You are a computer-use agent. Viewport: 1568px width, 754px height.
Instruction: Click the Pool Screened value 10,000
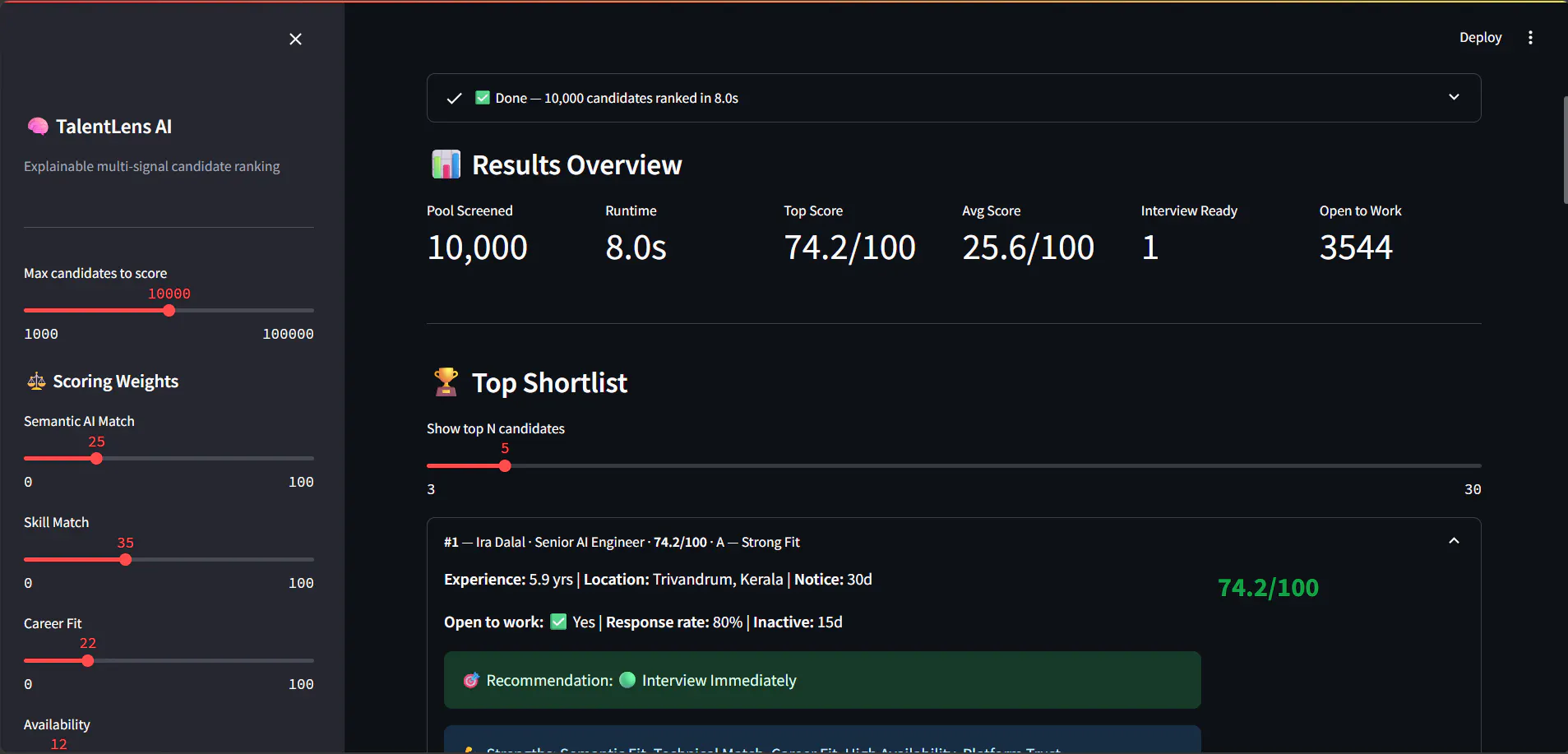click(477, 247)
